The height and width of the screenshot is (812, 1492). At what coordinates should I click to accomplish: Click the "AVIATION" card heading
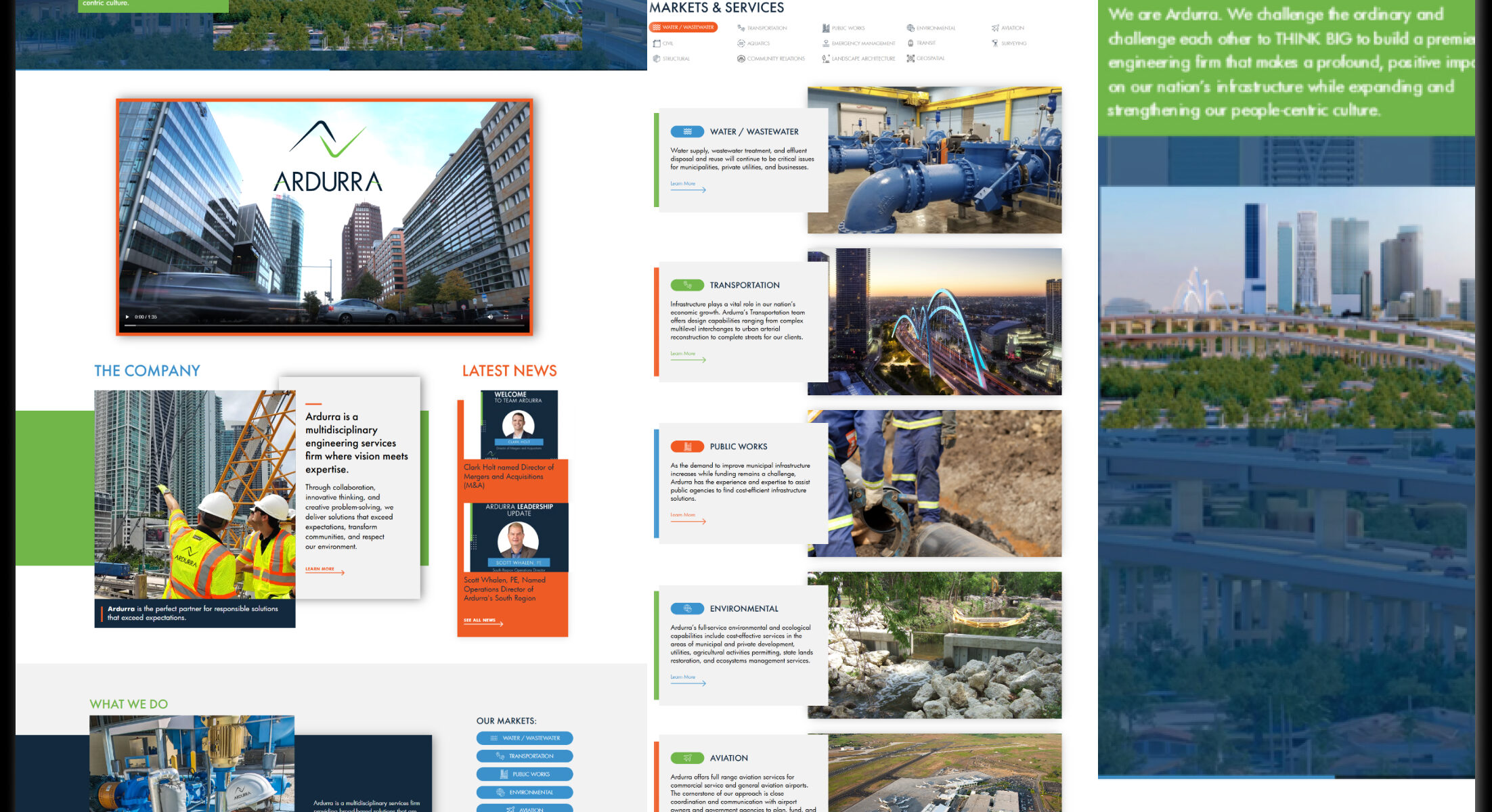tap(729, 759)
